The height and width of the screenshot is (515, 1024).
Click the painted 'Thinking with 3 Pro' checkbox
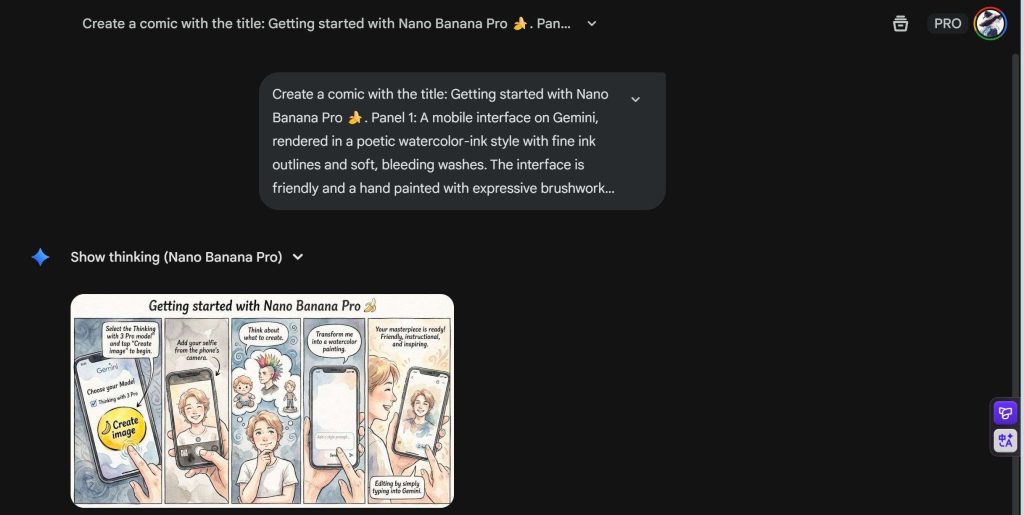pos(94,402)
